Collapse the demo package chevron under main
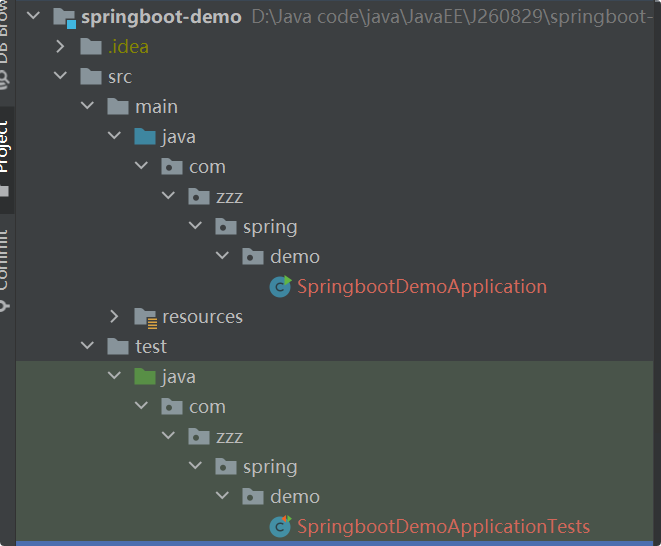 tap(222, 256)
